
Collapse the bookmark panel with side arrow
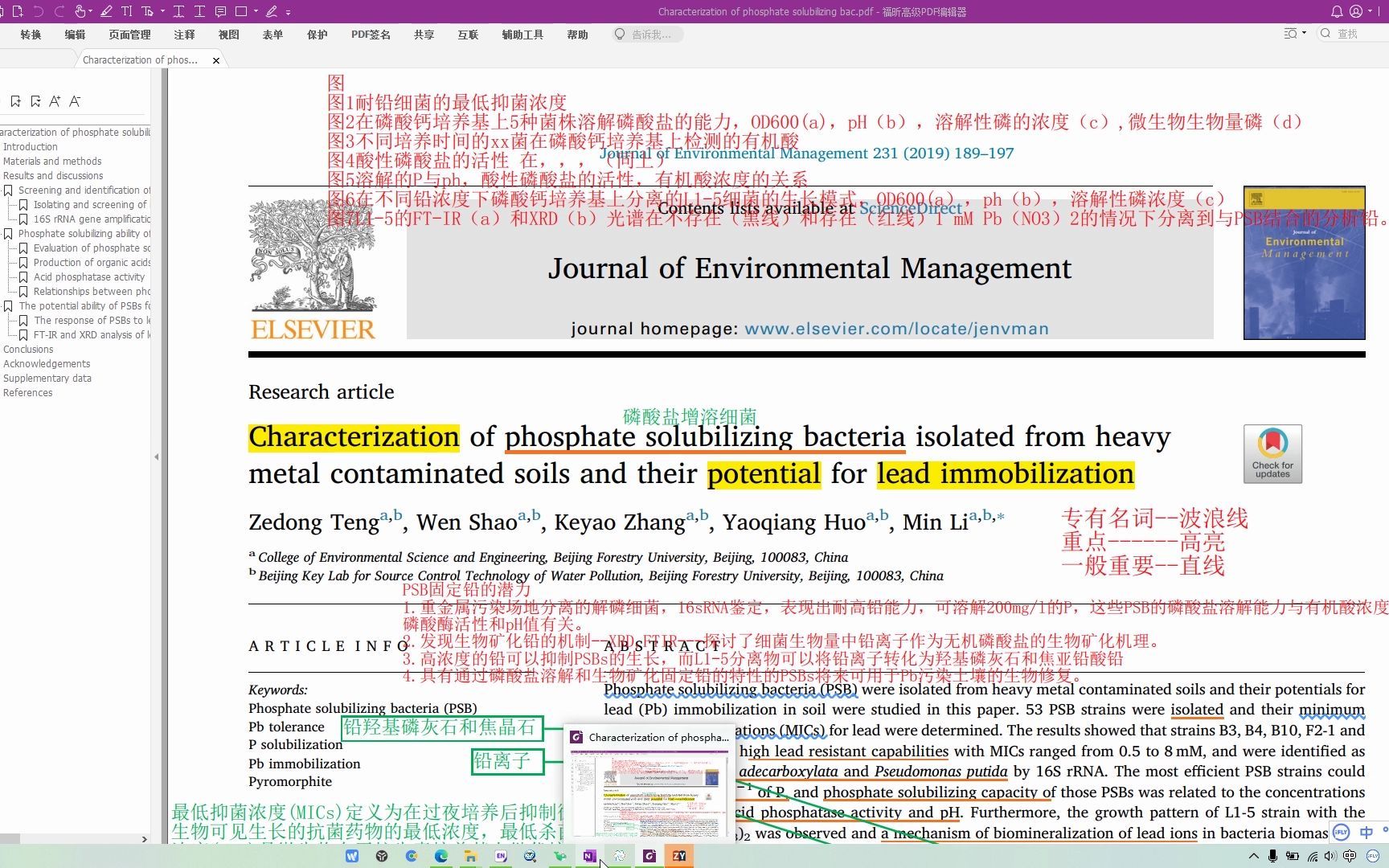[156, 457]
